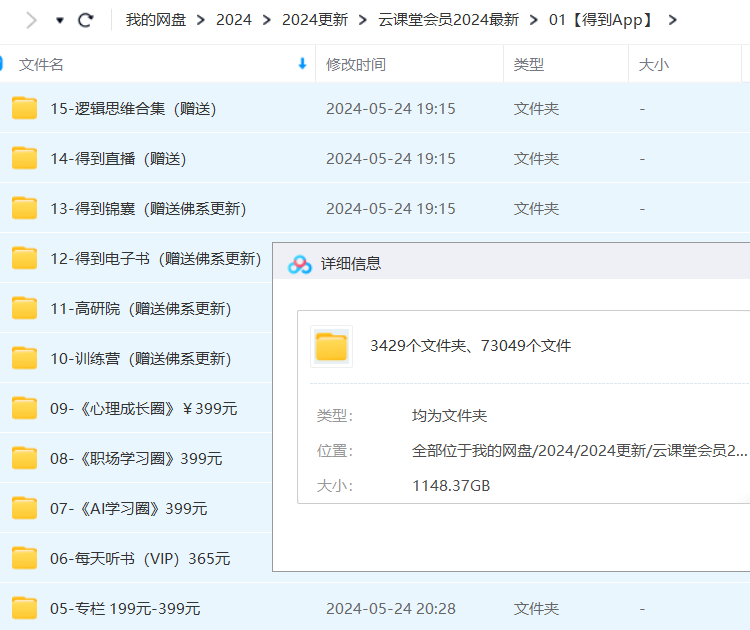Select the 09-《心理成长圈》 folder icon
This screenshot has width=750, height=630.
[25, 408]
